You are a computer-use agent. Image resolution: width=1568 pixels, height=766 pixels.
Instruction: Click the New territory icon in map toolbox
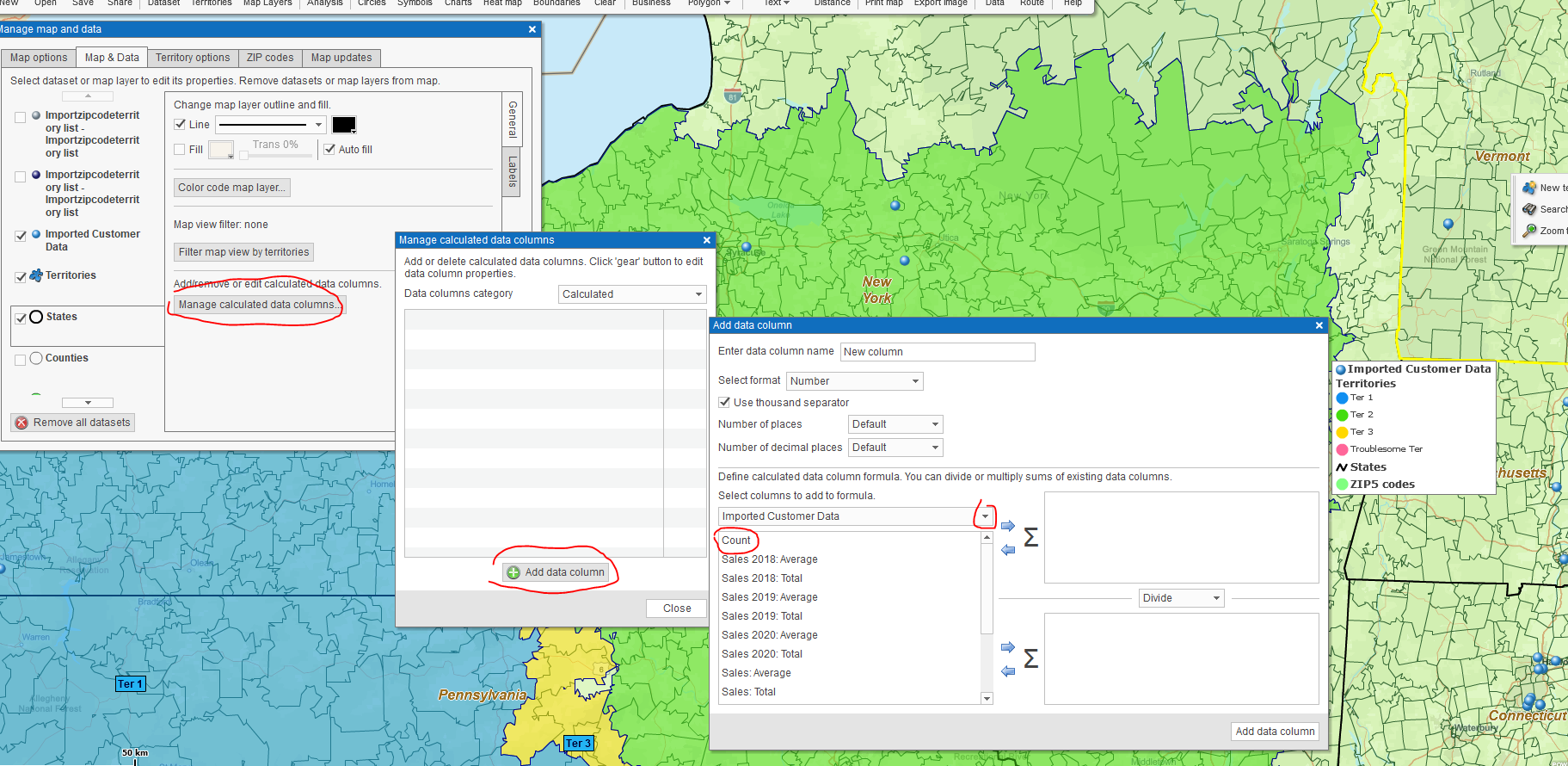[1529, 188]
